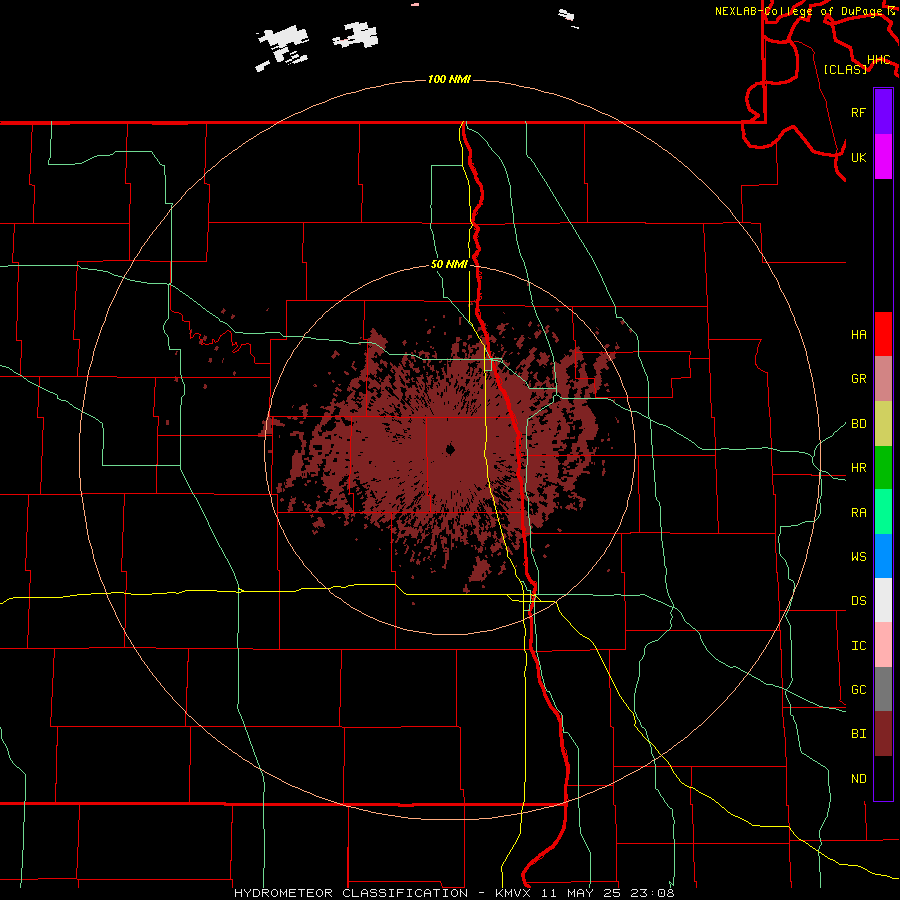Click the GC gray legend color swatch

click(883, 689)
